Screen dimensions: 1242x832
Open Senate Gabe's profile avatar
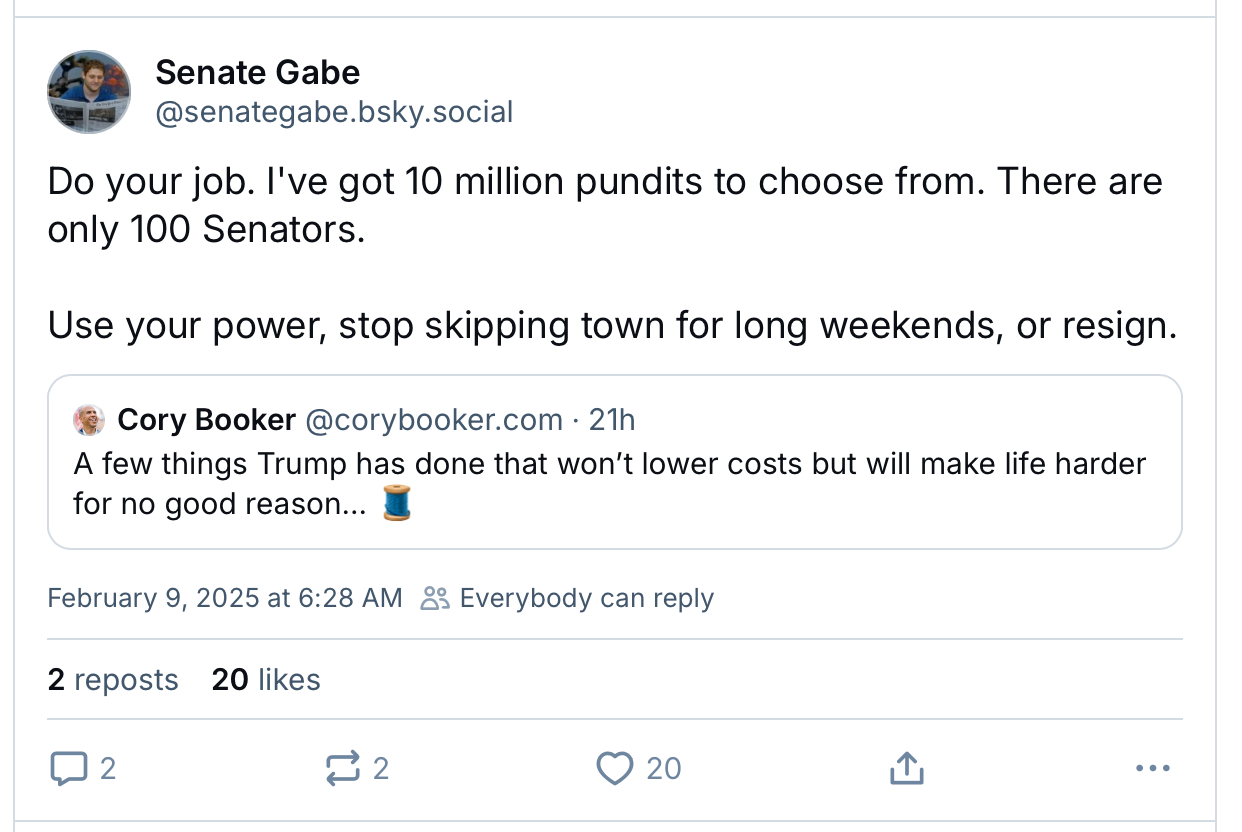pyautogui.click(x=89, y=92)
